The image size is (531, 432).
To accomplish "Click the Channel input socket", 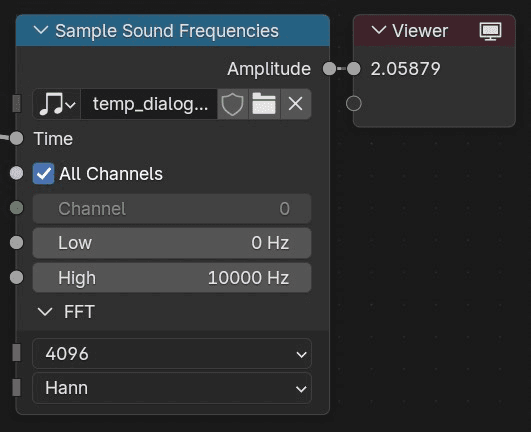I will 16,208.
